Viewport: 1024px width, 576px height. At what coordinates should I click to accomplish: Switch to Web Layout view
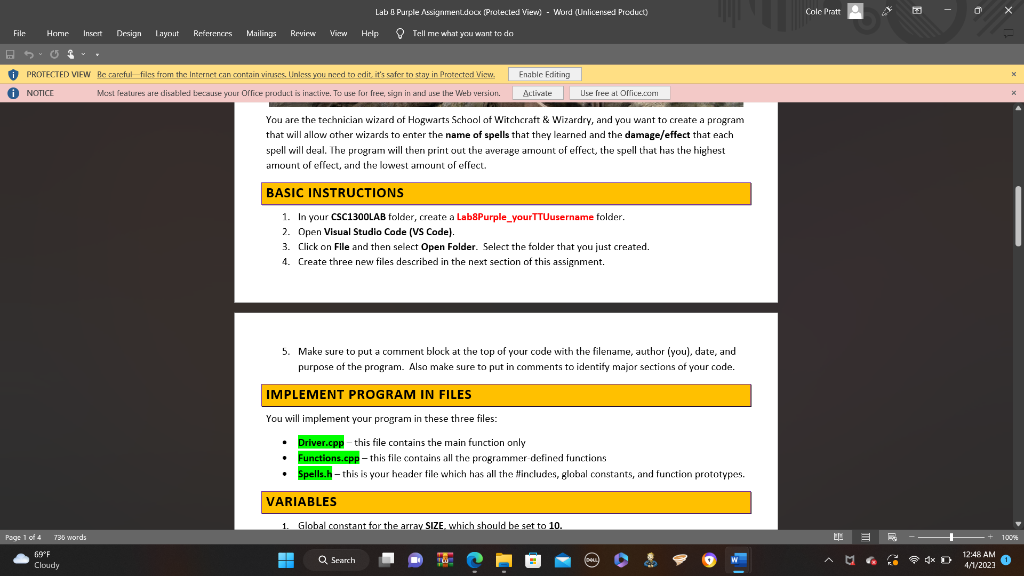[x=891, y=536]
